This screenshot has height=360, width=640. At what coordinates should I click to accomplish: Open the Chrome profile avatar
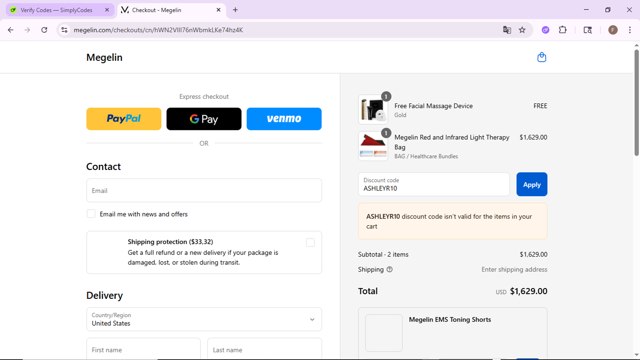click(x=613, y=30)
